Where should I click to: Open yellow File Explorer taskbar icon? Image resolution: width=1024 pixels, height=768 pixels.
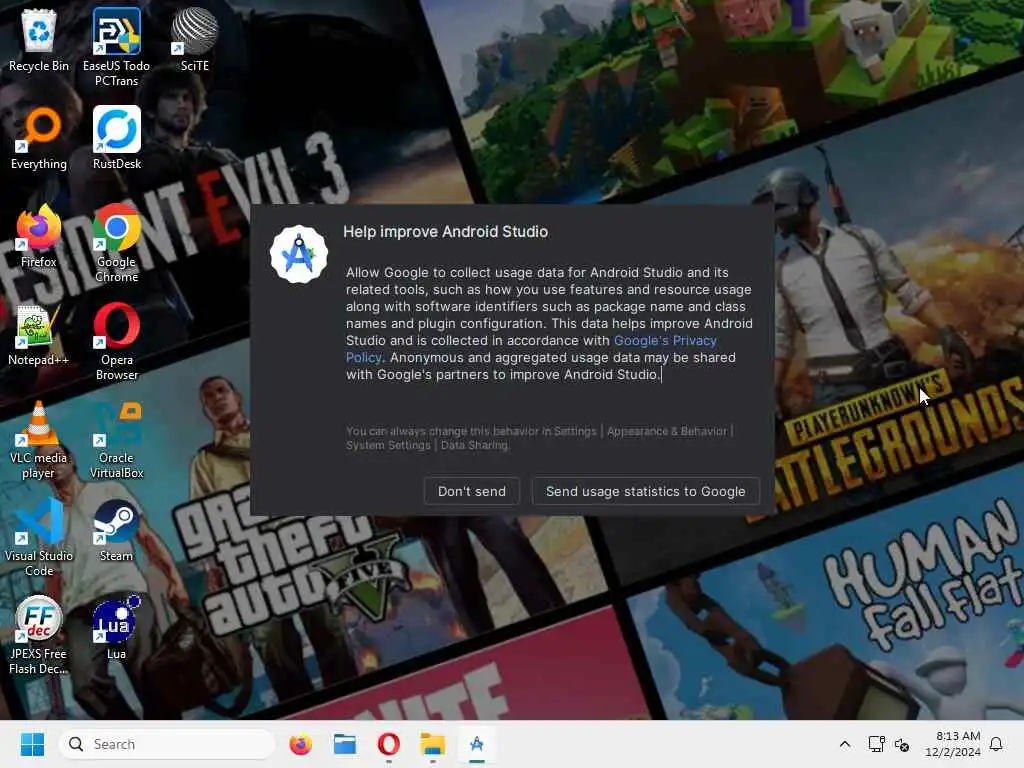pos(432,744)
